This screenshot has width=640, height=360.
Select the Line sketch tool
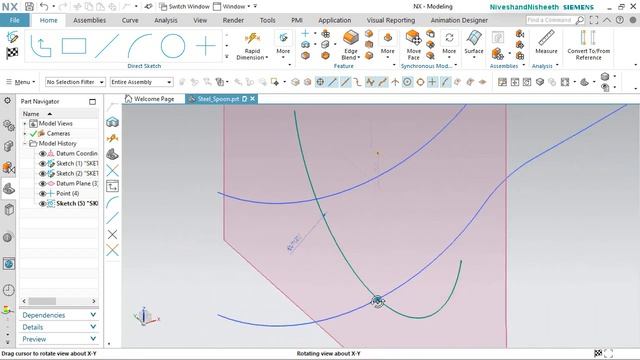107,46
